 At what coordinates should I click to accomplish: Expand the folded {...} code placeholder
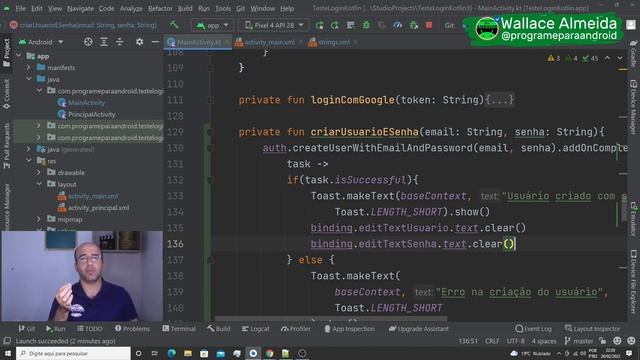click(x=499, y=100)
